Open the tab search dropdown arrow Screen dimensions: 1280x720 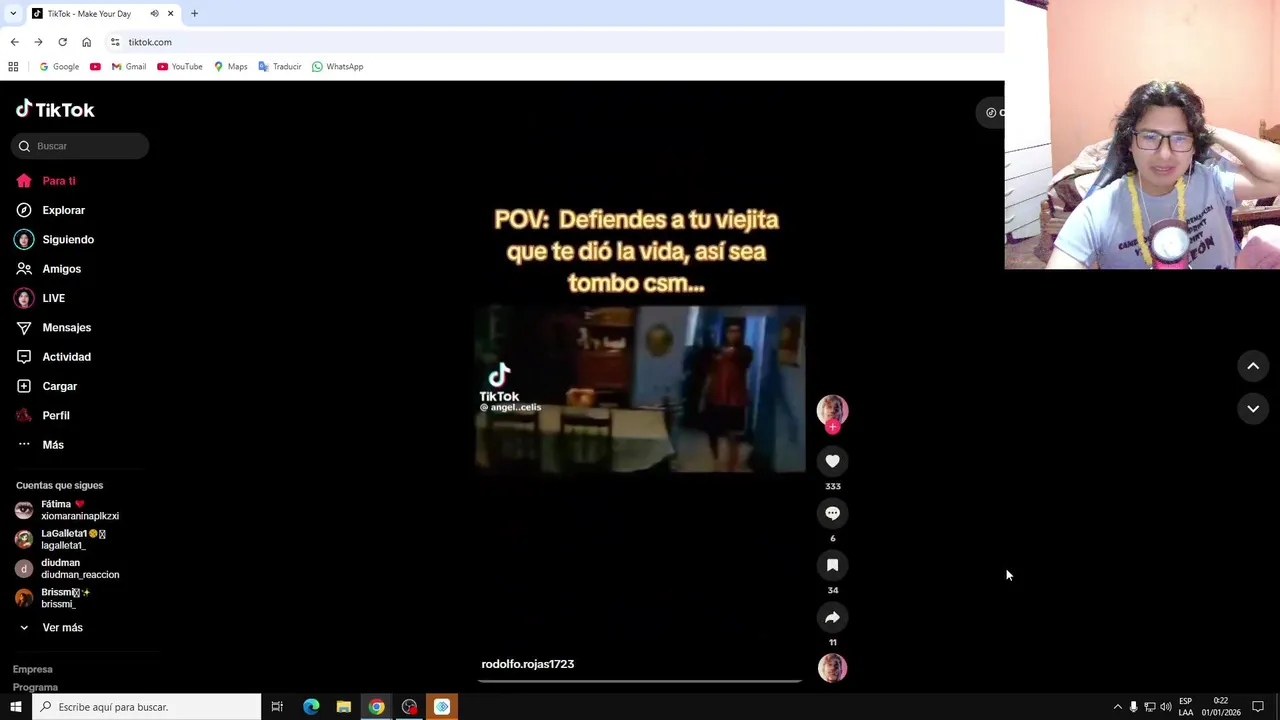pyautogui.click(x=12, y=14)
